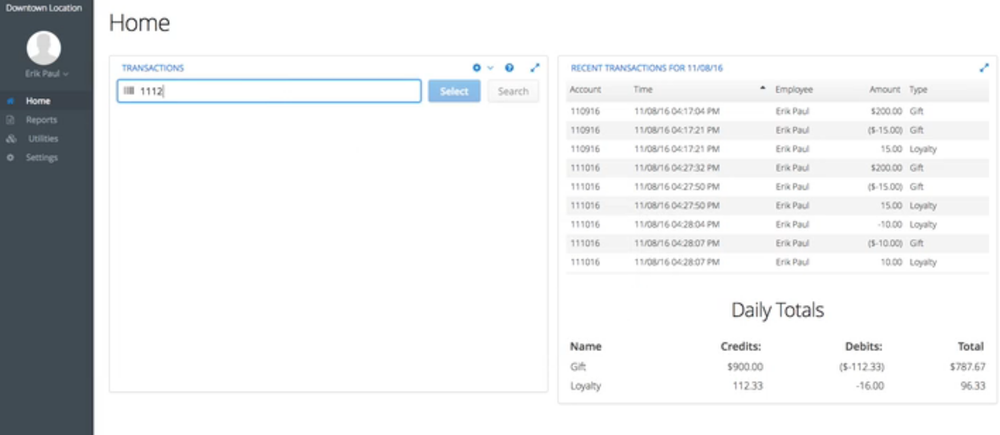Click the ($-10.00) Gift amount
The height and width of the screenshot is (435, 1000).
885,243
